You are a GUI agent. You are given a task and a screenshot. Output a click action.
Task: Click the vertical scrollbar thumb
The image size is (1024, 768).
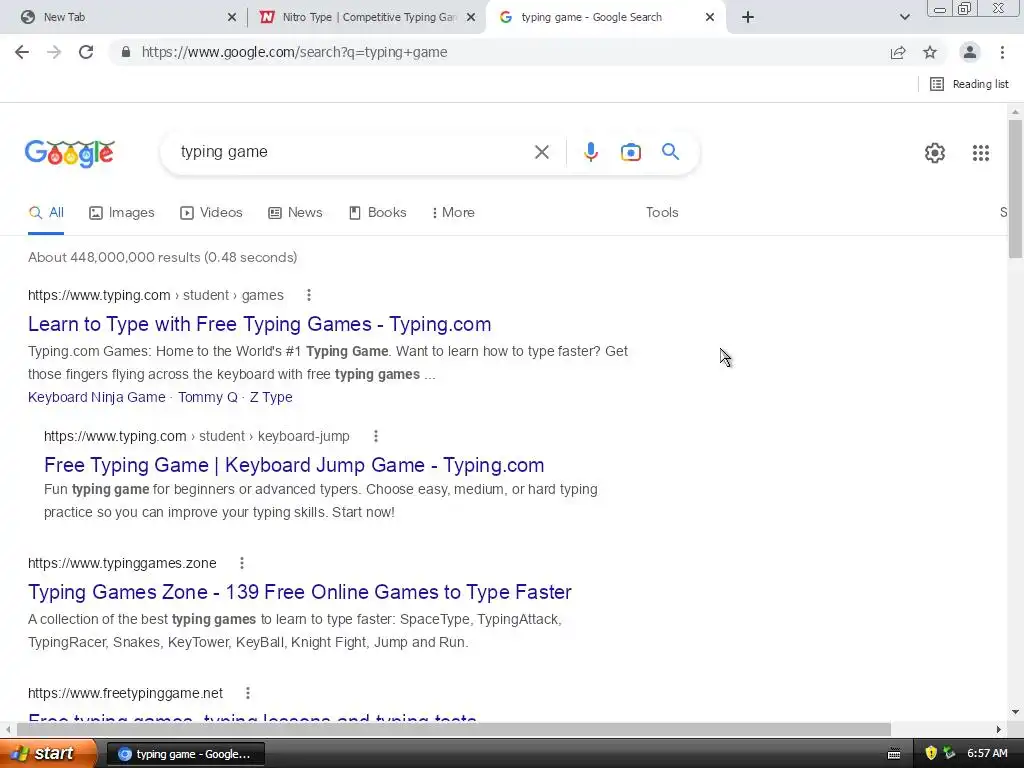click(x=1015, y=188)
